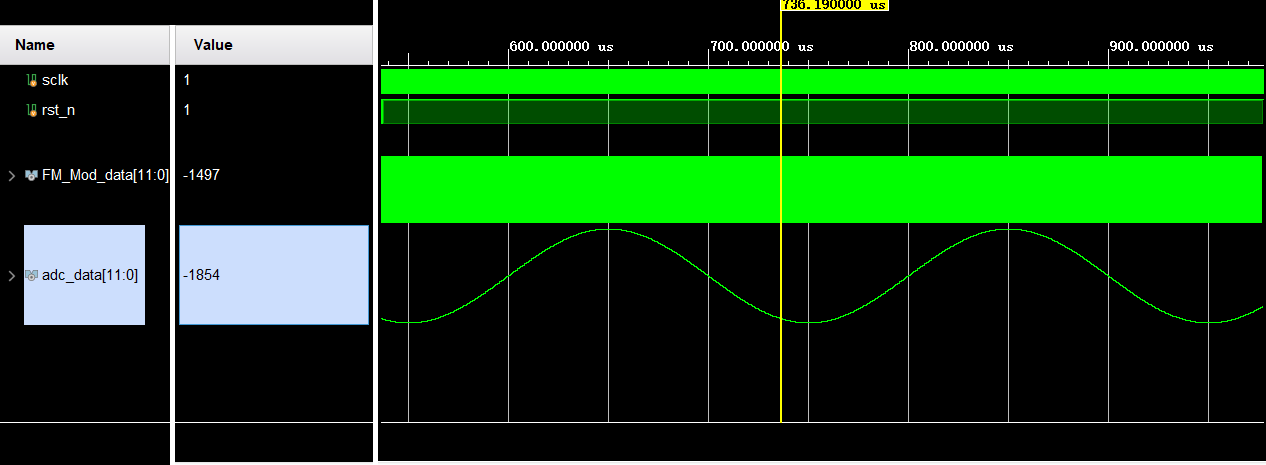Expand the FM_Mod_data[11:0] bus

tap(12, 175)
